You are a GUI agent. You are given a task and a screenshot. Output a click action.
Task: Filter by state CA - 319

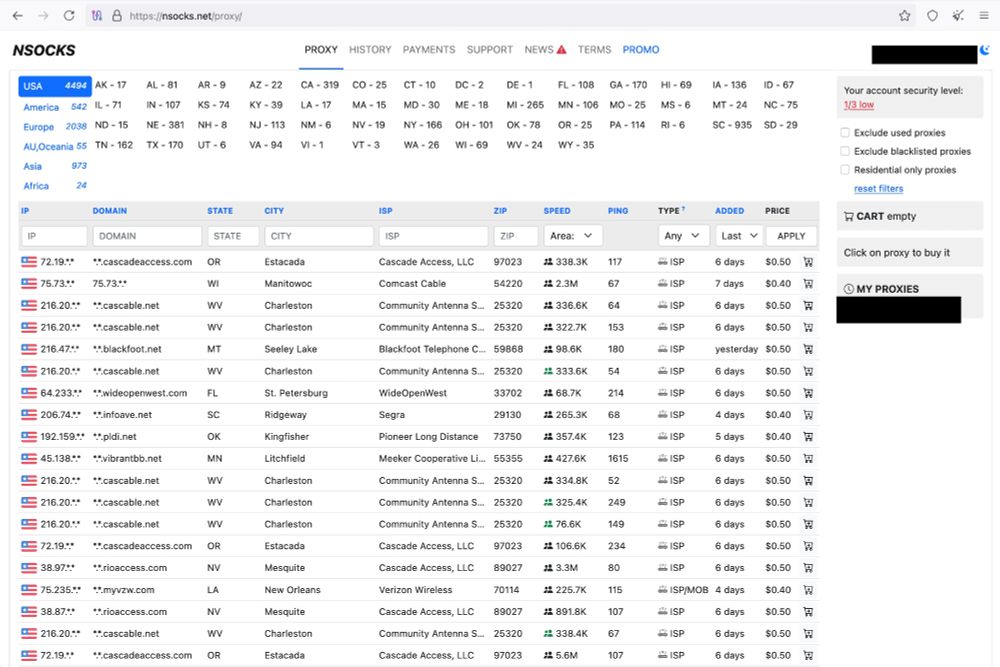click(x=320, y=85)
